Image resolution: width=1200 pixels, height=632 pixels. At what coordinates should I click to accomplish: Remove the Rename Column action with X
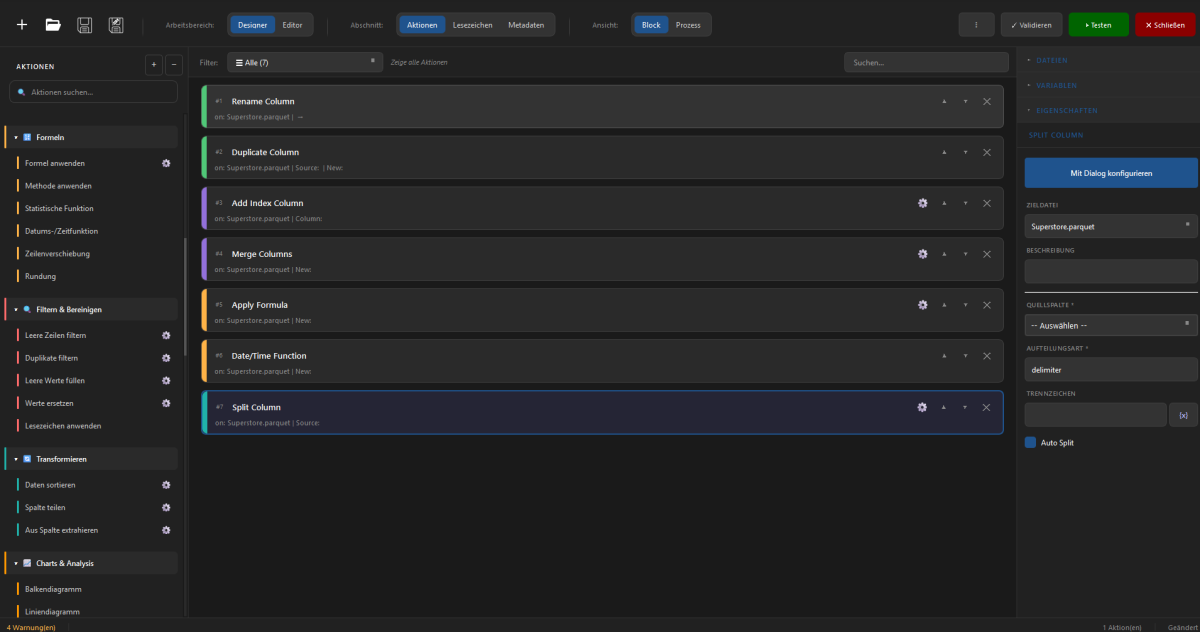tap(986, 101)
